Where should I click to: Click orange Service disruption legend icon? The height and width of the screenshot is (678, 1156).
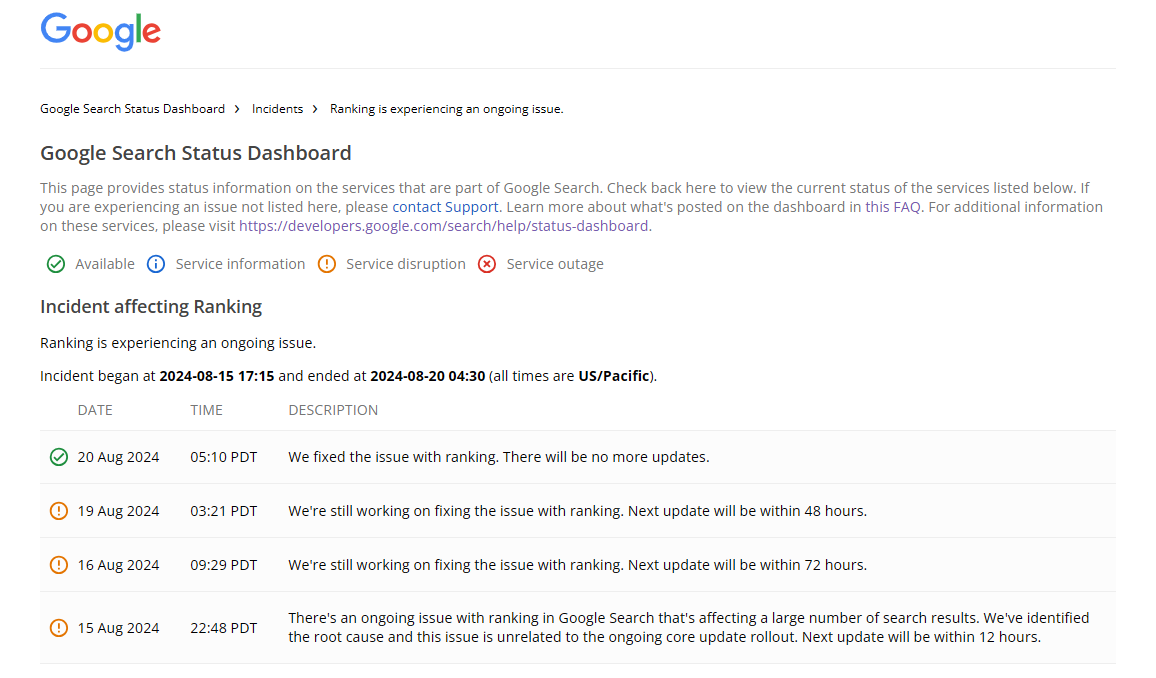pyautogui.click(x=327, y=265)
